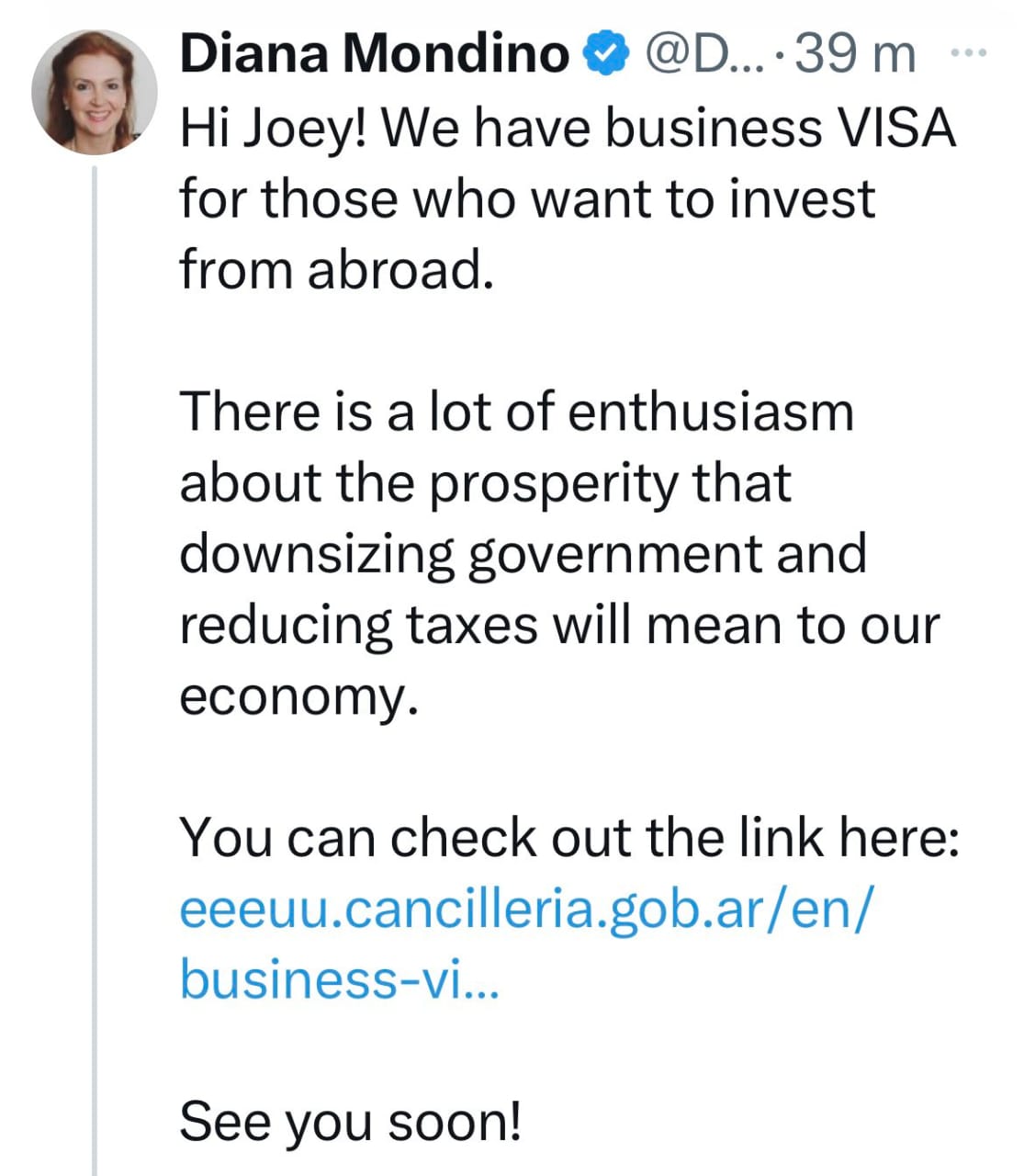Click the blue verified badge

coord(608,55)
